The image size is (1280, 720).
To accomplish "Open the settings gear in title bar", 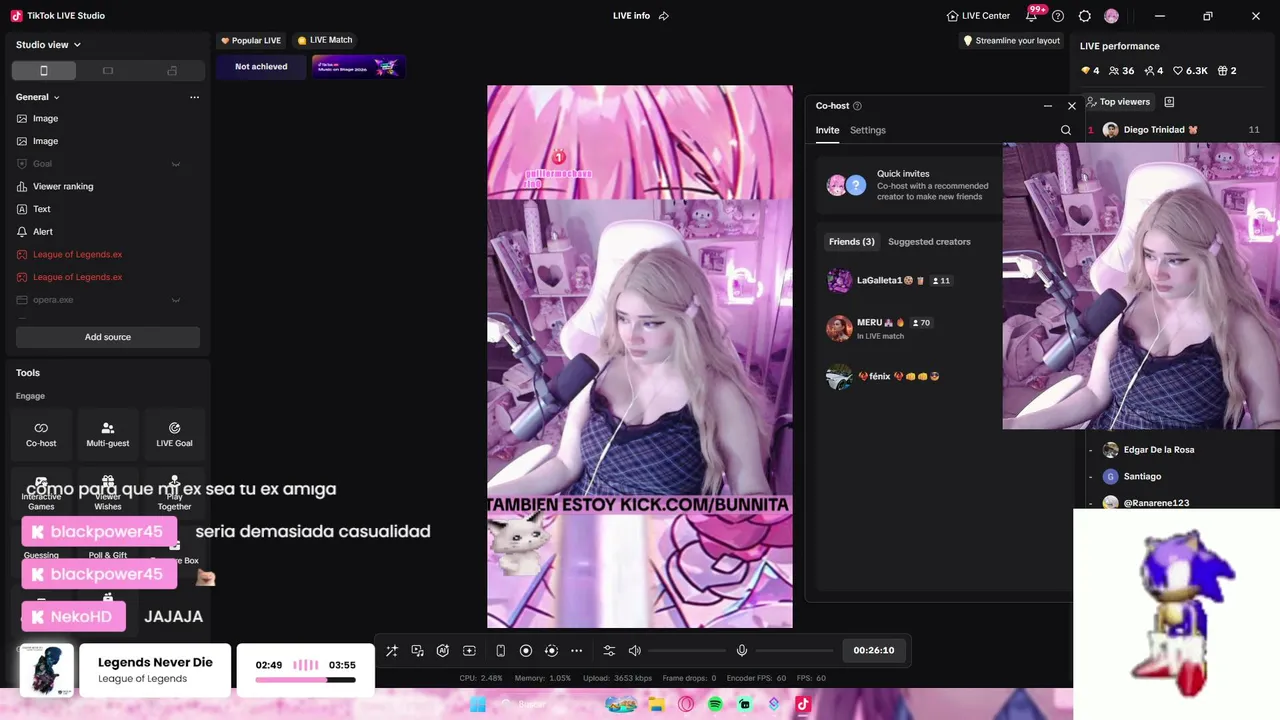I will [1085, 16].
